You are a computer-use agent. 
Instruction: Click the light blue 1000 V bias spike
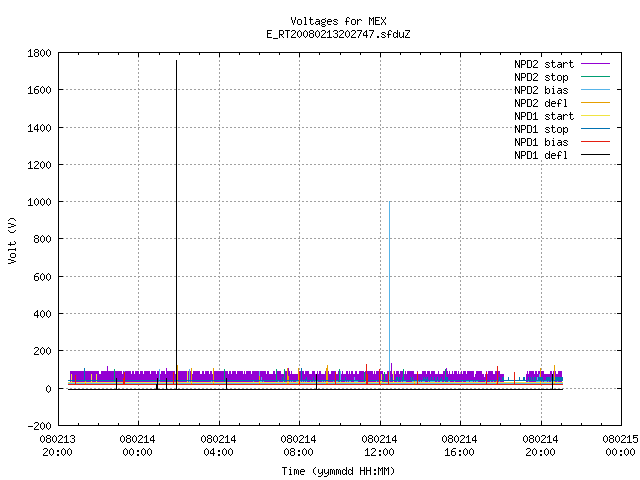click(x=390, y=286)
